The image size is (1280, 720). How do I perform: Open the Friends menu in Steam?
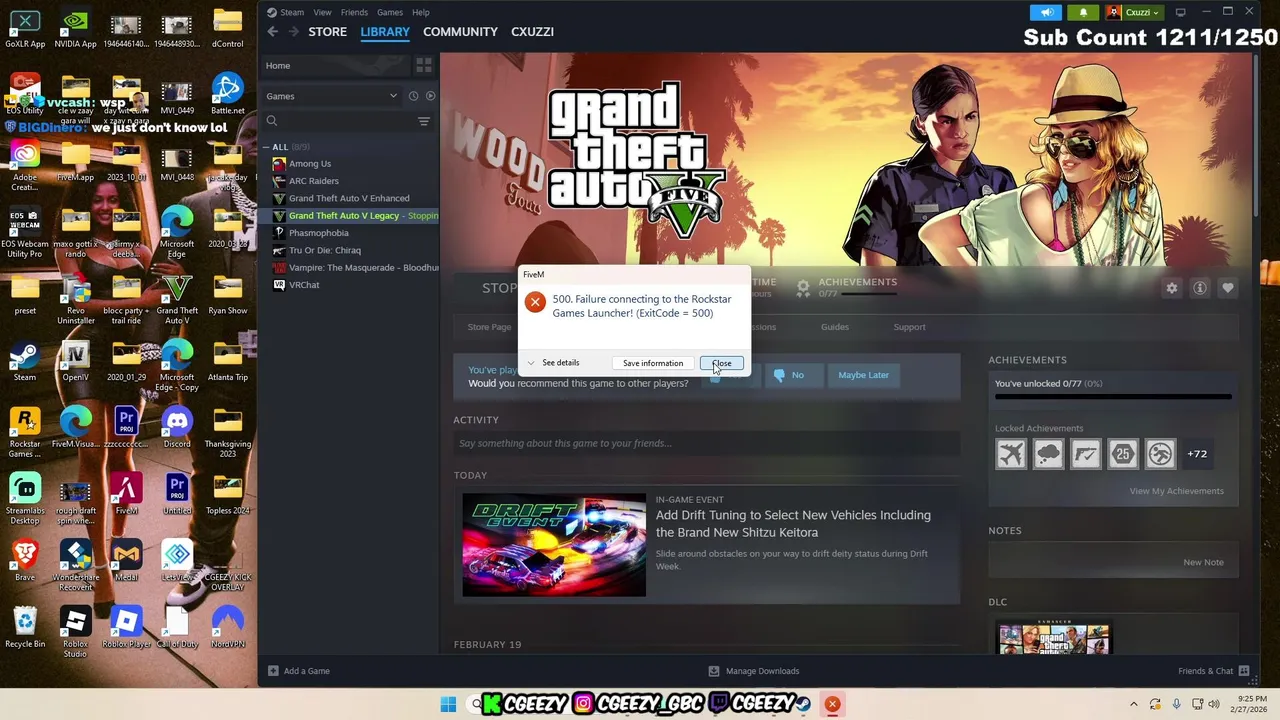click(x=354, y=12)
